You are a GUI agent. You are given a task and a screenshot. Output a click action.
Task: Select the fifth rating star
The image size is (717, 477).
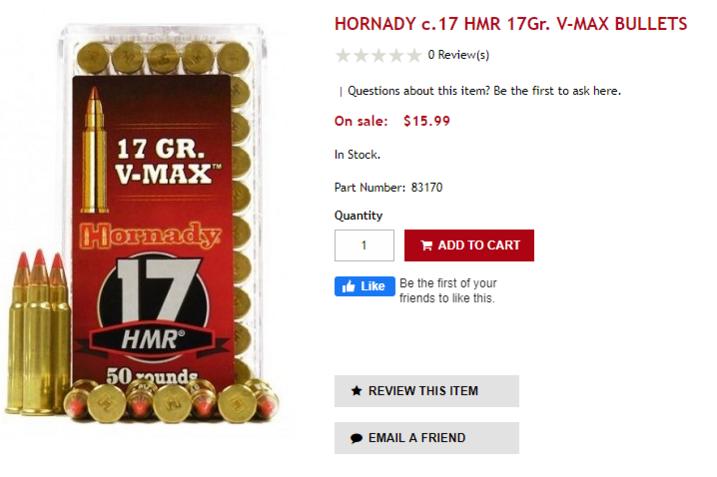click(414, 56)
